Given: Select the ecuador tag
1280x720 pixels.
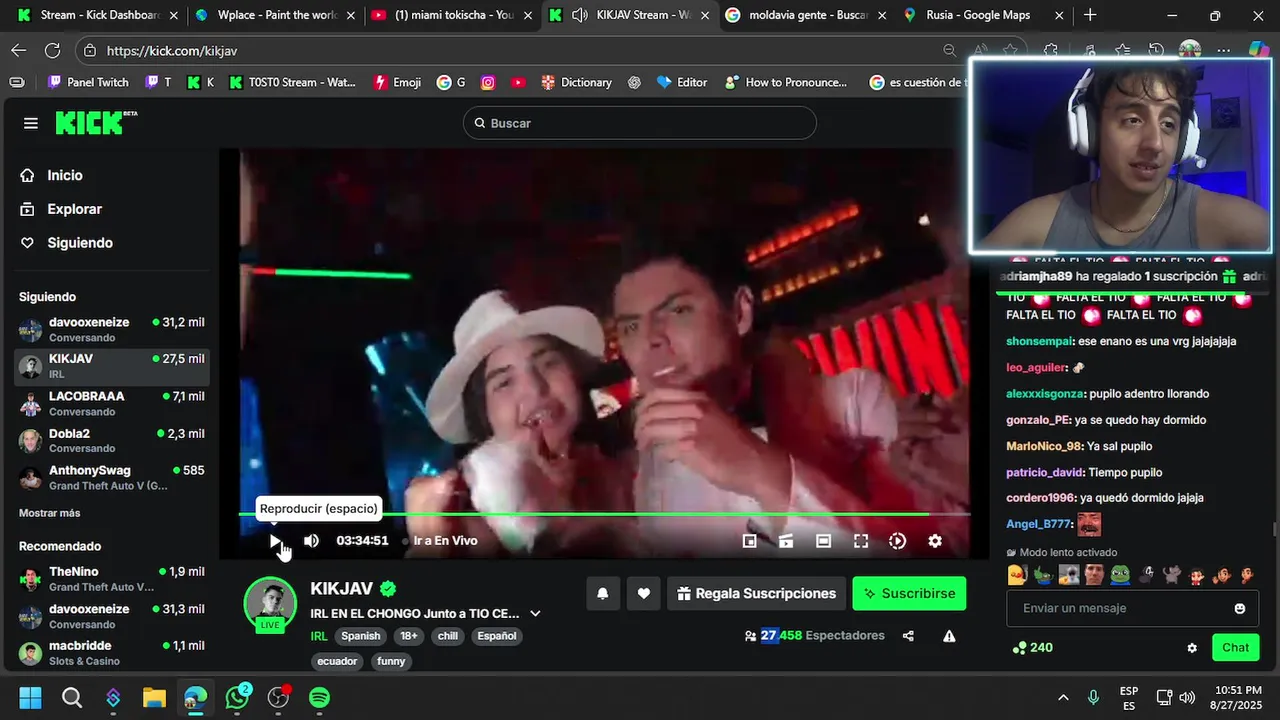Looking at the screenshot, I should point(337,661).
